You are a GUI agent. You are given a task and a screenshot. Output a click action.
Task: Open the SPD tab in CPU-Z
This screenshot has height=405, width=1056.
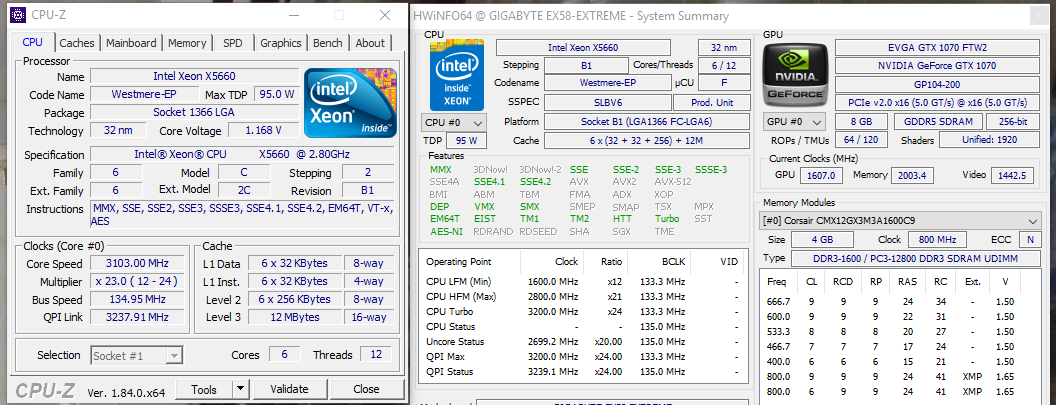[x=232, y=42]
